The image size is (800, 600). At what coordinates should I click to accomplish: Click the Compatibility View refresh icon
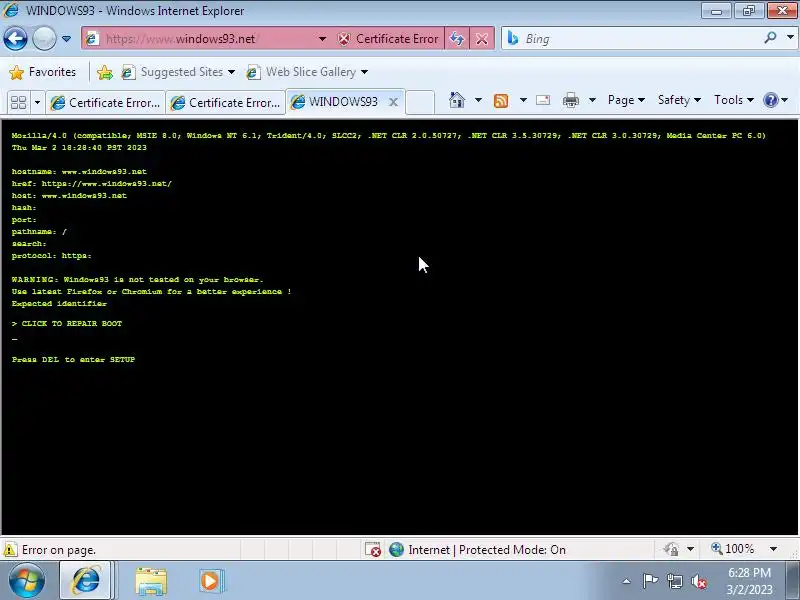457,39
